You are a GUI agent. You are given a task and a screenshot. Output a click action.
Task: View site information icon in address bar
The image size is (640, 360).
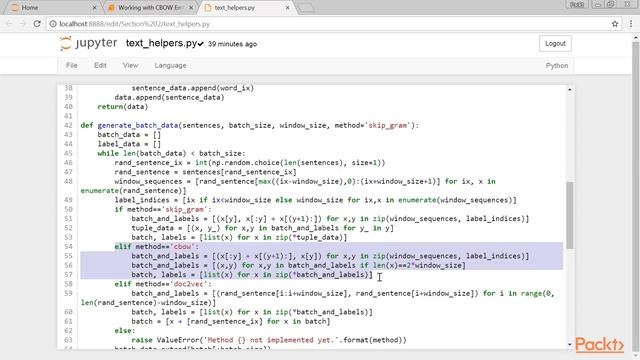53,24
